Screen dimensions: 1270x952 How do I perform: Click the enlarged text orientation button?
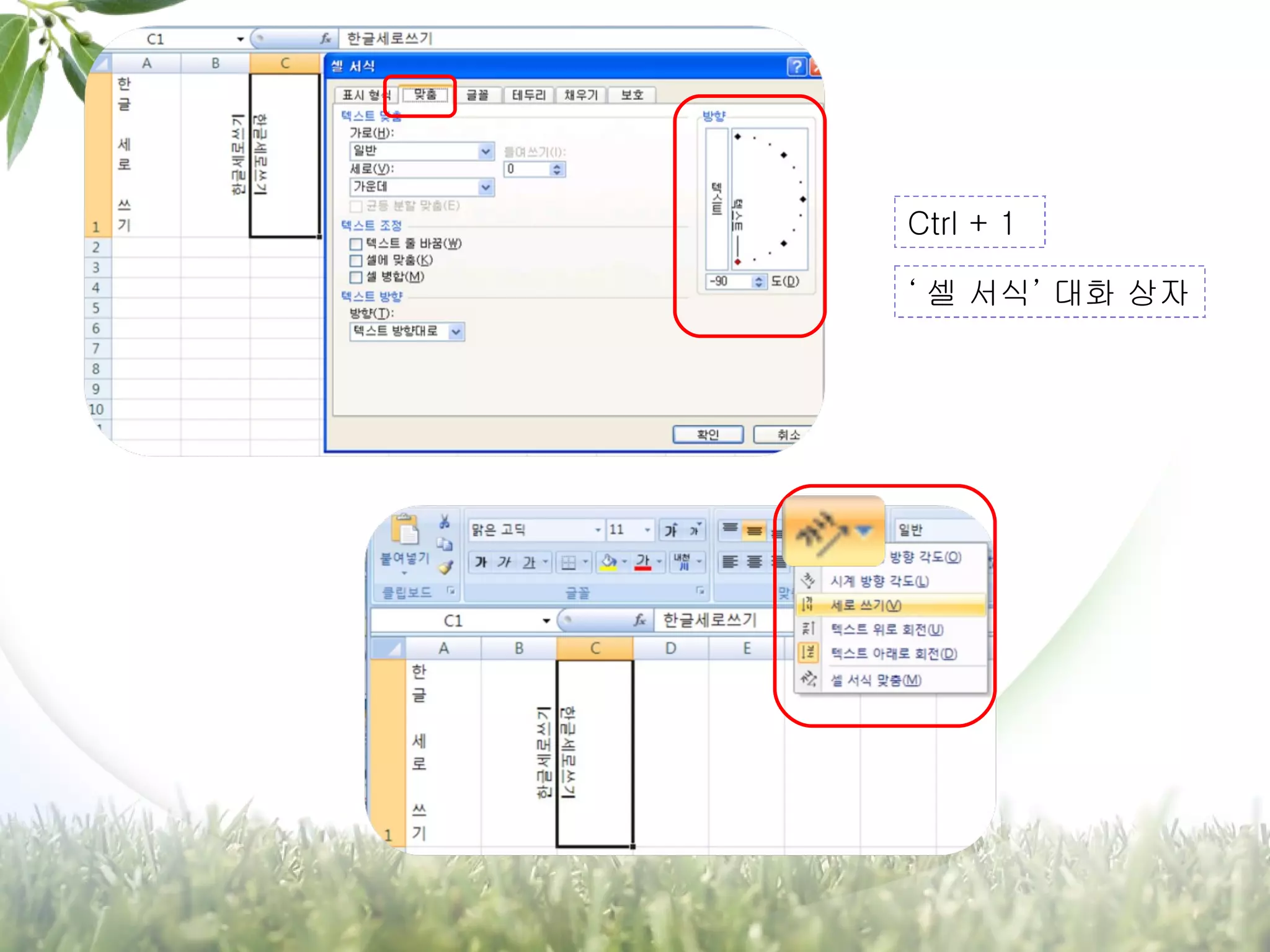tap(832, 531)
